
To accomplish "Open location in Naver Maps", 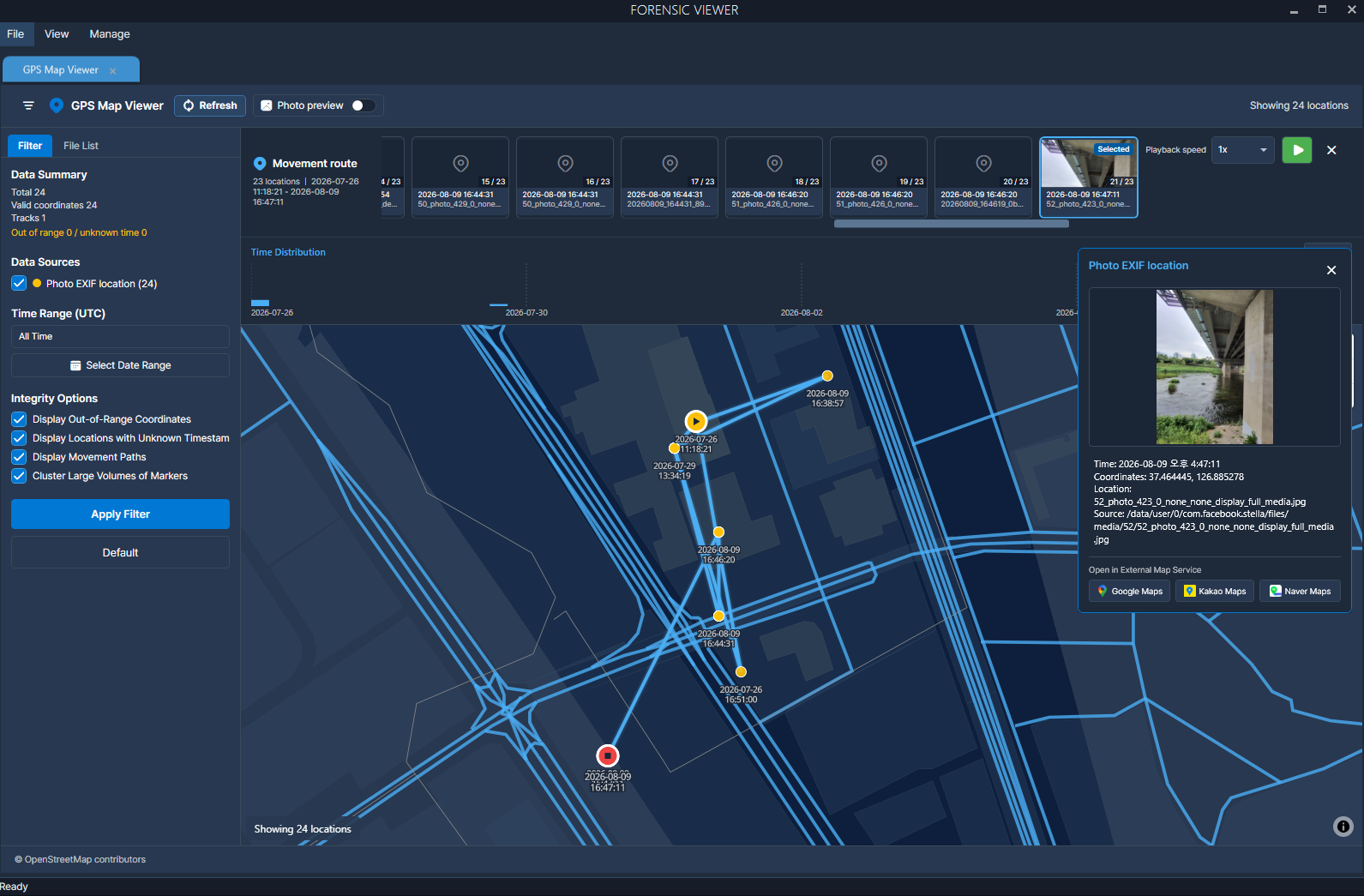I will tap(1300, 591).
